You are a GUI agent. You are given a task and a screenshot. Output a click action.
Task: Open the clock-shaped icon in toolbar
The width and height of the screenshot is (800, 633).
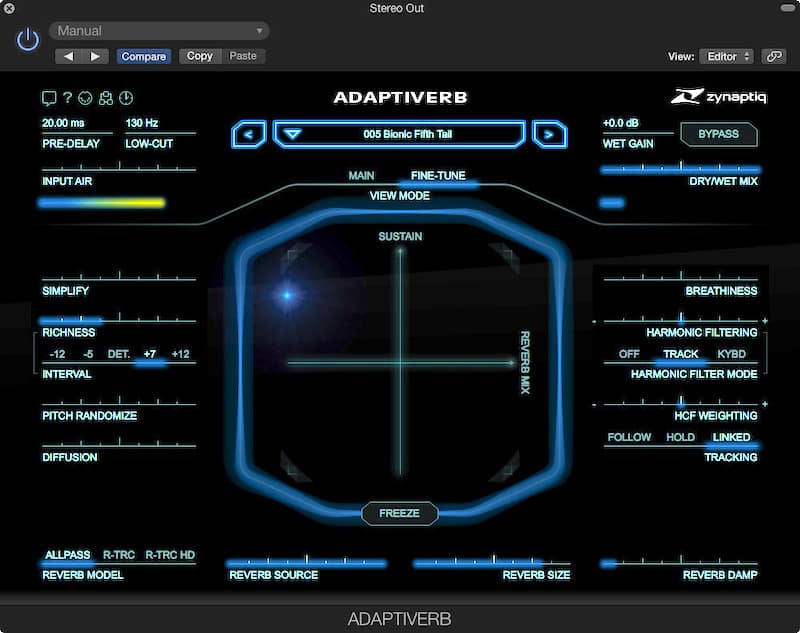click(x=126, y=98)
